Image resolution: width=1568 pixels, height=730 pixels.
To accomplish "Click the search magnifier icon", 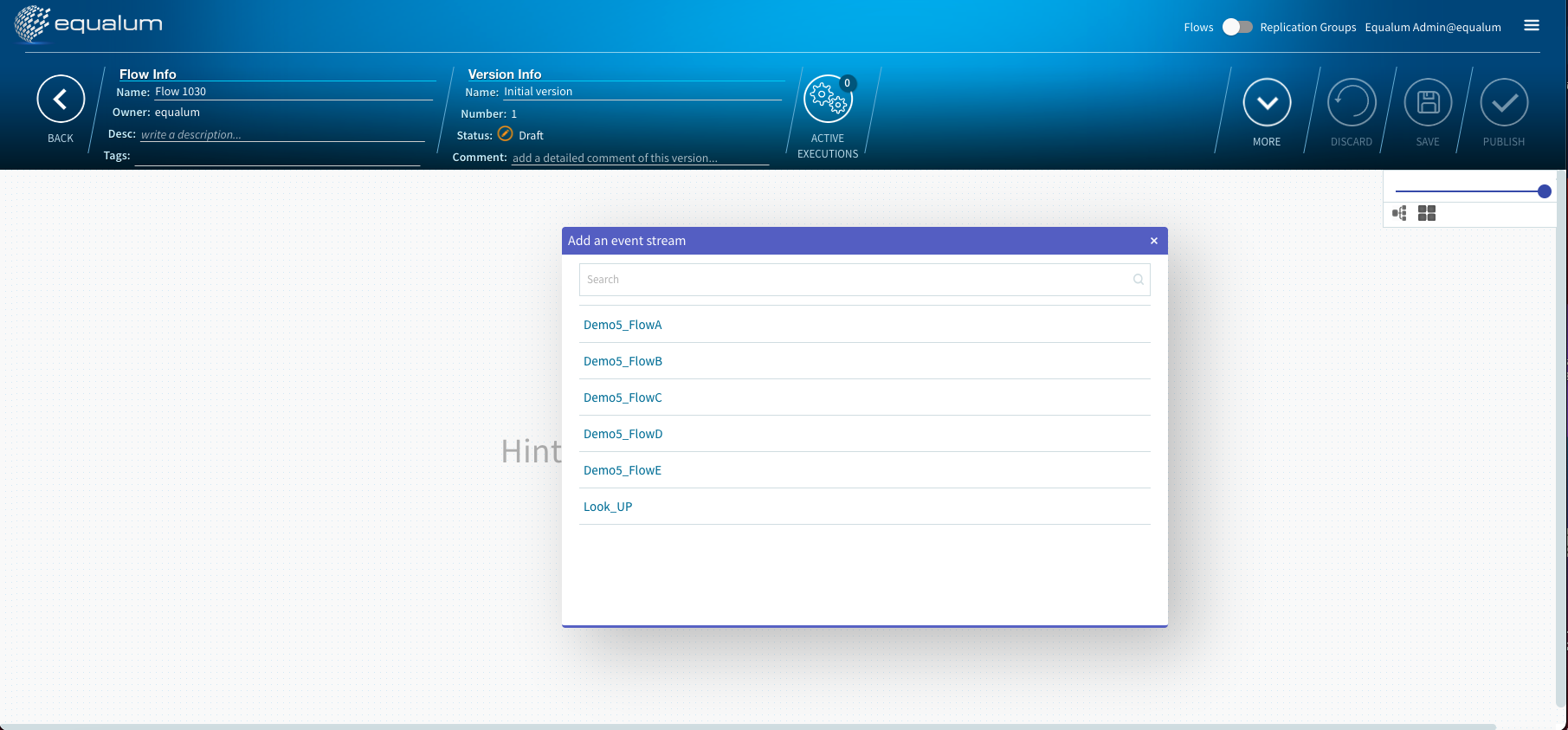I will (x=1138, y=280).
